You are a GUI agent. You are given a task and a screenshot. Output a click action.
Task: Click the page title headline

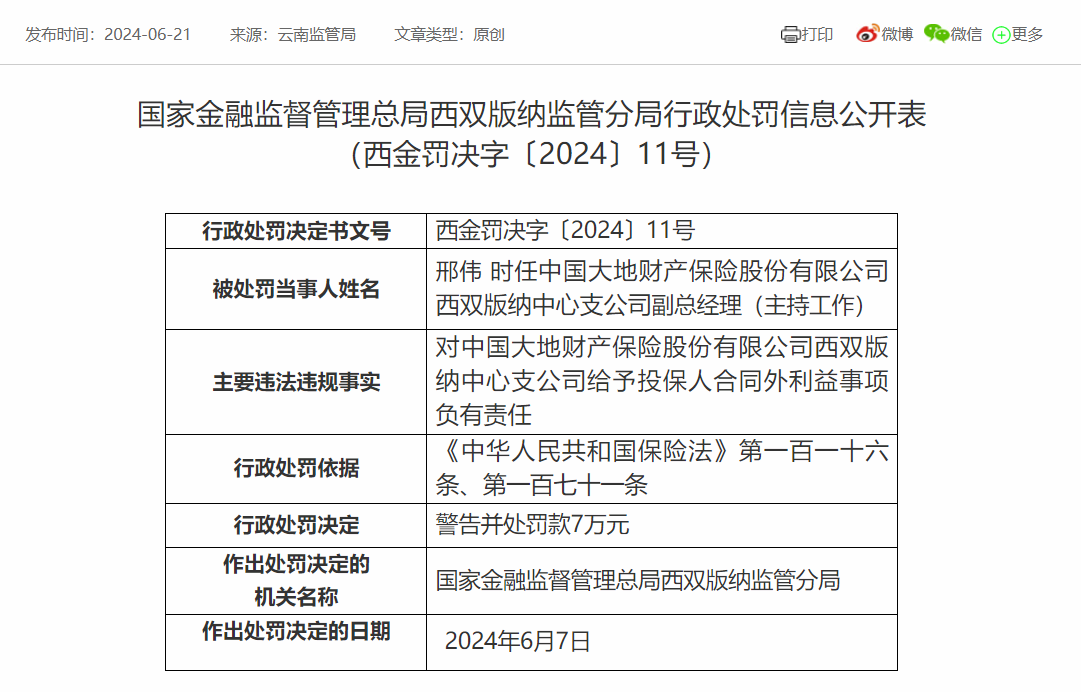532,114
